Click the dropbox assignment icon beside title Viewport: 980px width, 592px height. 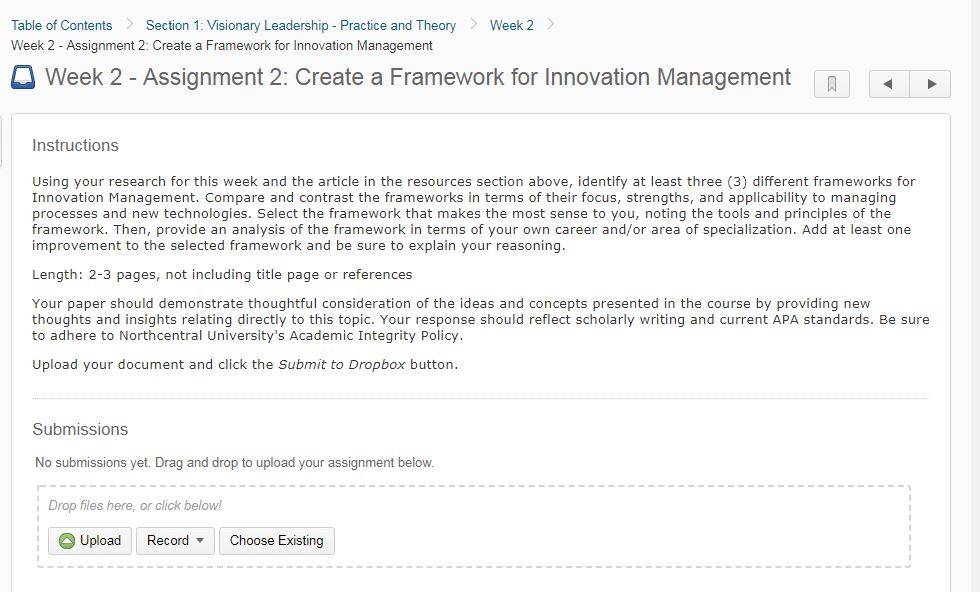[x=23, y=78]
